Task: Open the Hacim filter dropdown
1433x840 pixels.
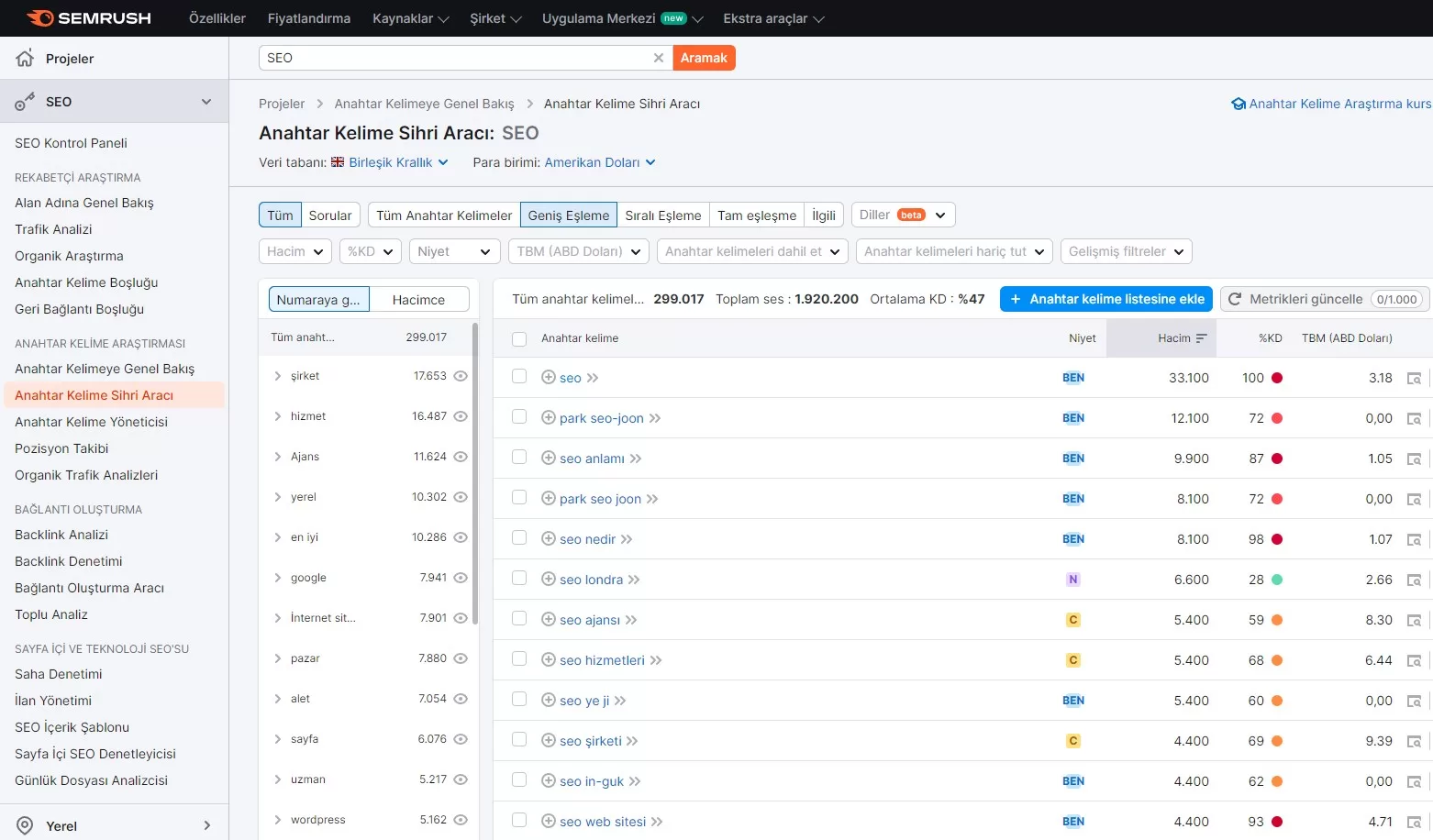Action: tap(295, 251)
